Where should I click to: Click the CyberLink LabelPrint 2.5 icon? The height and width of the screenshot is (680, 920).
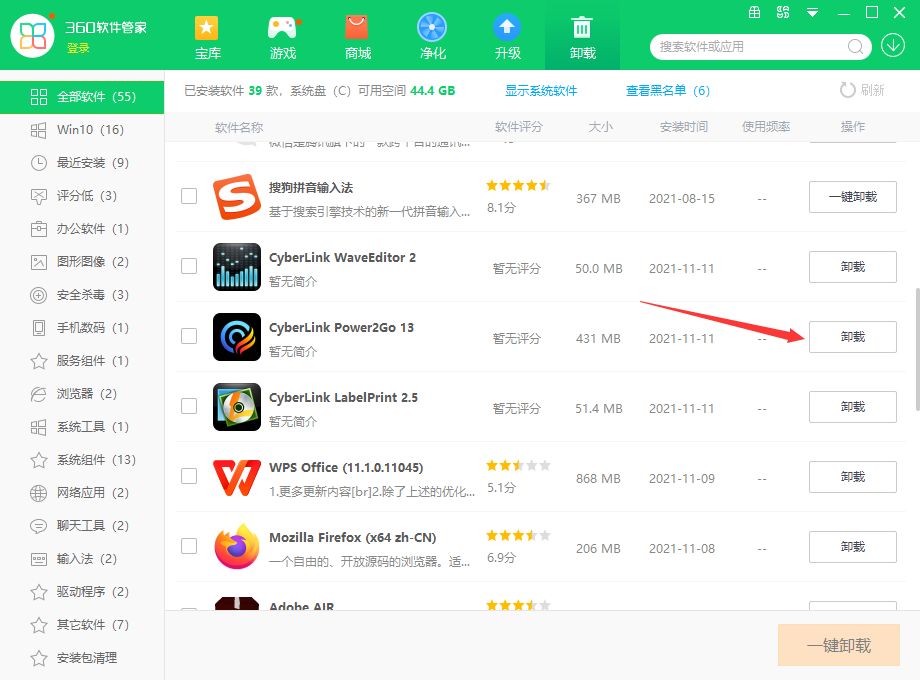236,407
